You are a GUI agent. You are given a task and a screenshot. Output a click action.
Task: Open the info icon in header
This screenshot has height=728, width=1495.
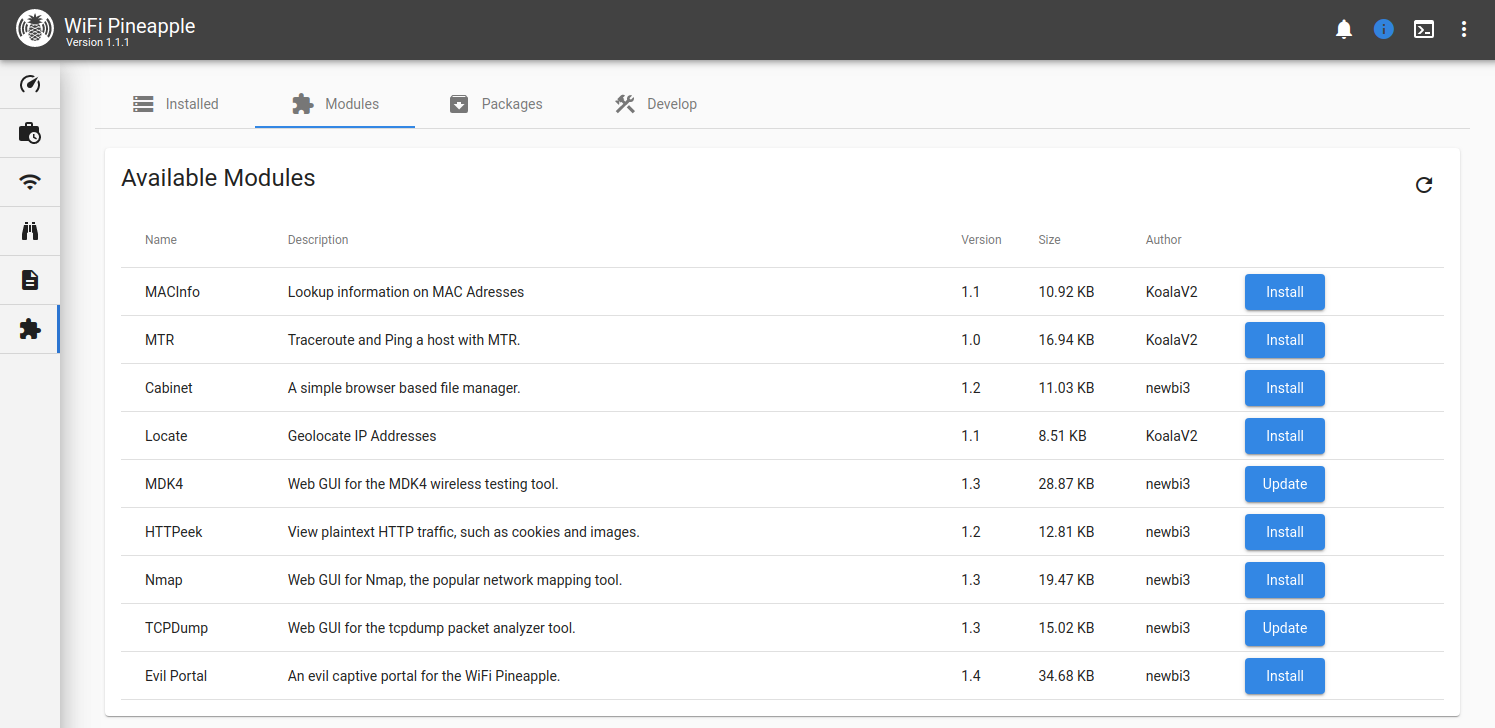pyautogui.click(x=1384, y=29)
